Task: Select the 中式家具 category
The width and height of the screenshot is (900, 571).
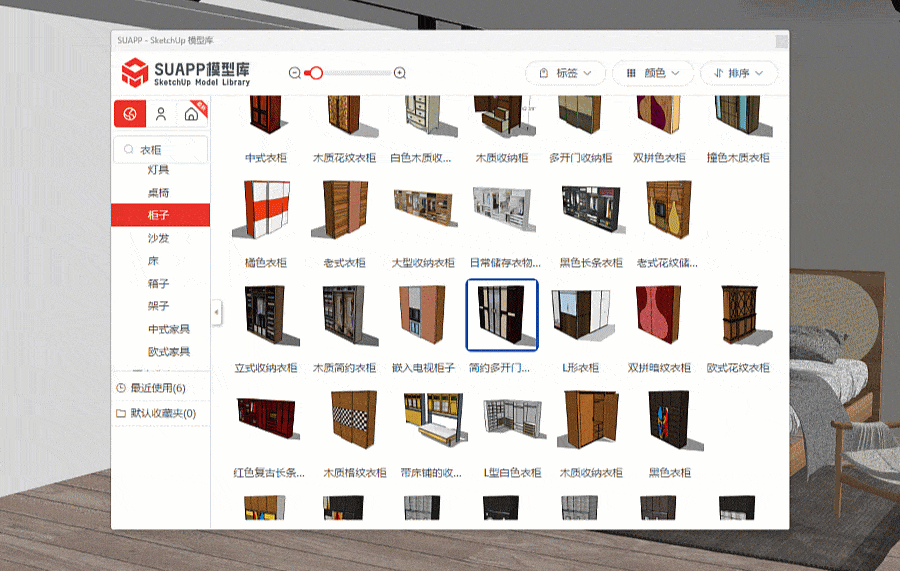Action: [169, 329]
